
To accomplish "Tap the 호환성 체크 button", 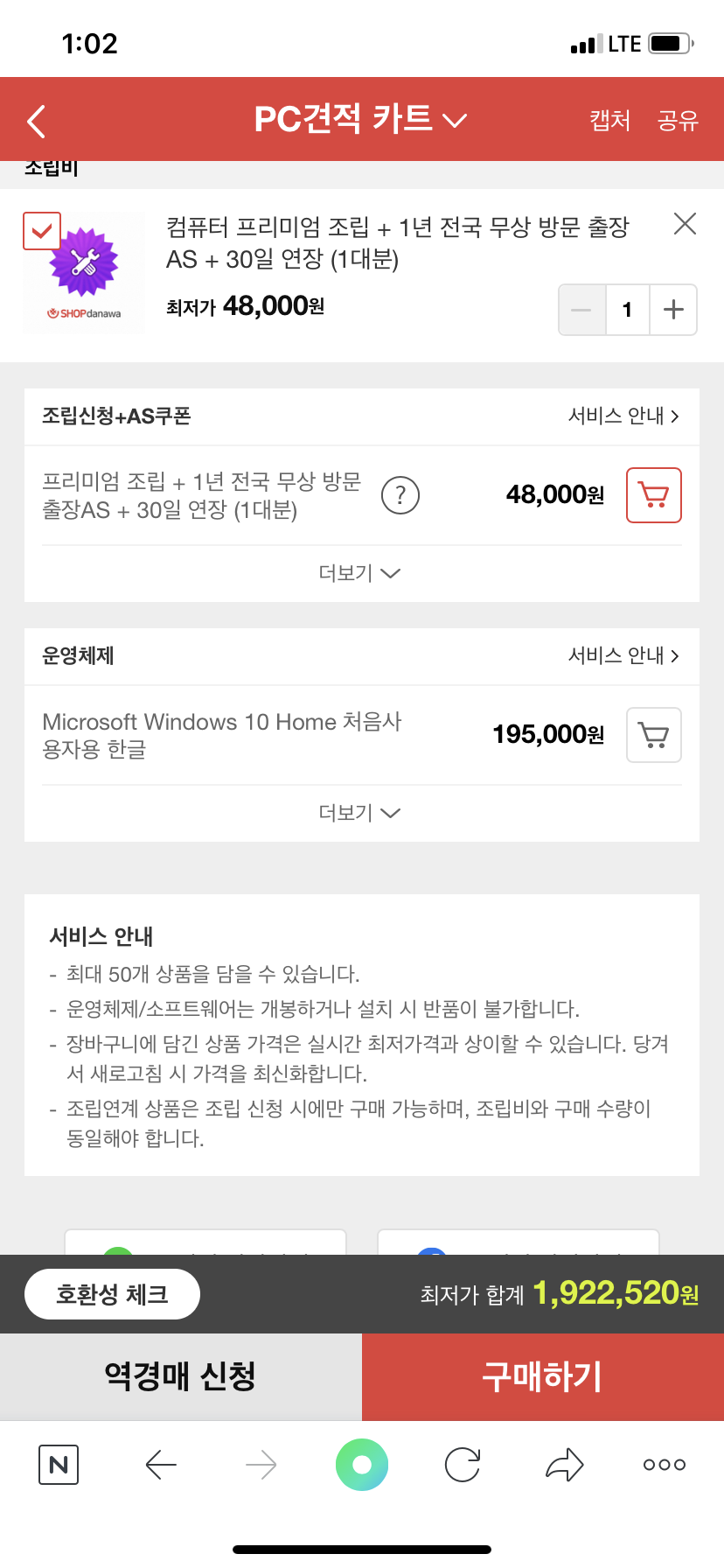I will [x=112, y=1294].
